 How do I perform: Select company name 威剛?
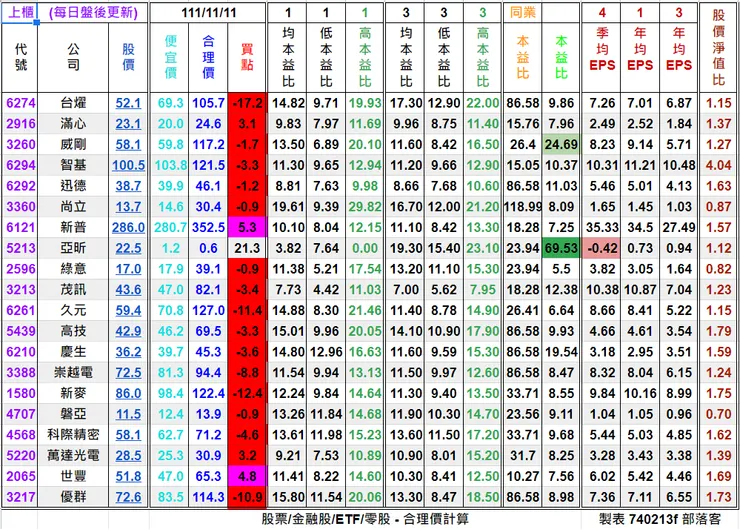(73, 144)
